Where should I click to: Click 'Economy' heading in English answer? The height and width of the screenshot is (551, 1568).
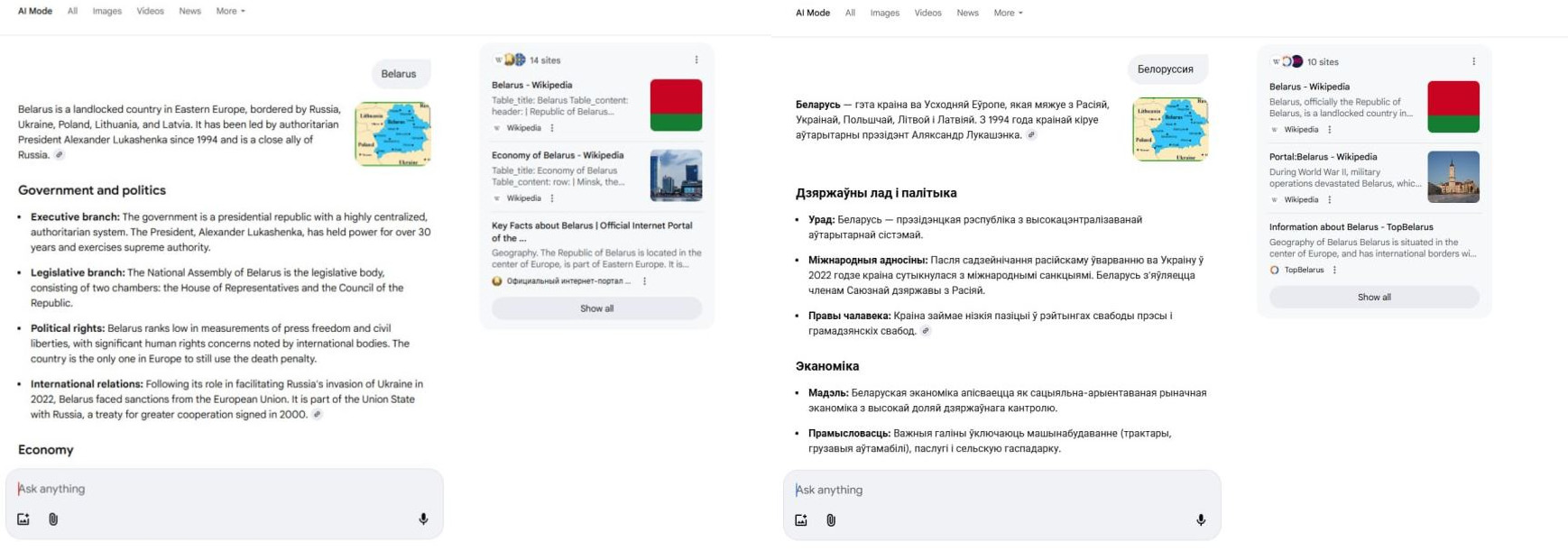[46, 450]
